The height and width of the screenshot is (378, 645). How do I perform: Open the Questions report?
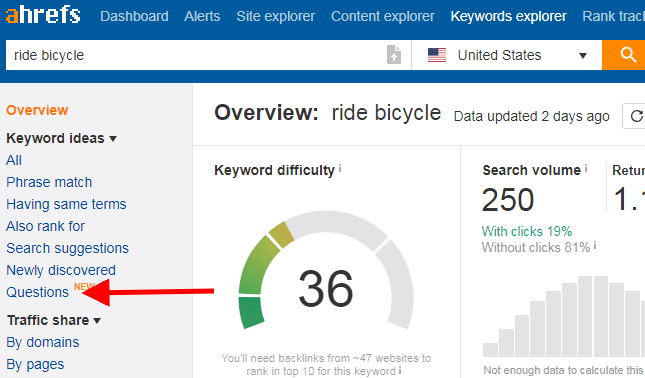click(37, 292)
